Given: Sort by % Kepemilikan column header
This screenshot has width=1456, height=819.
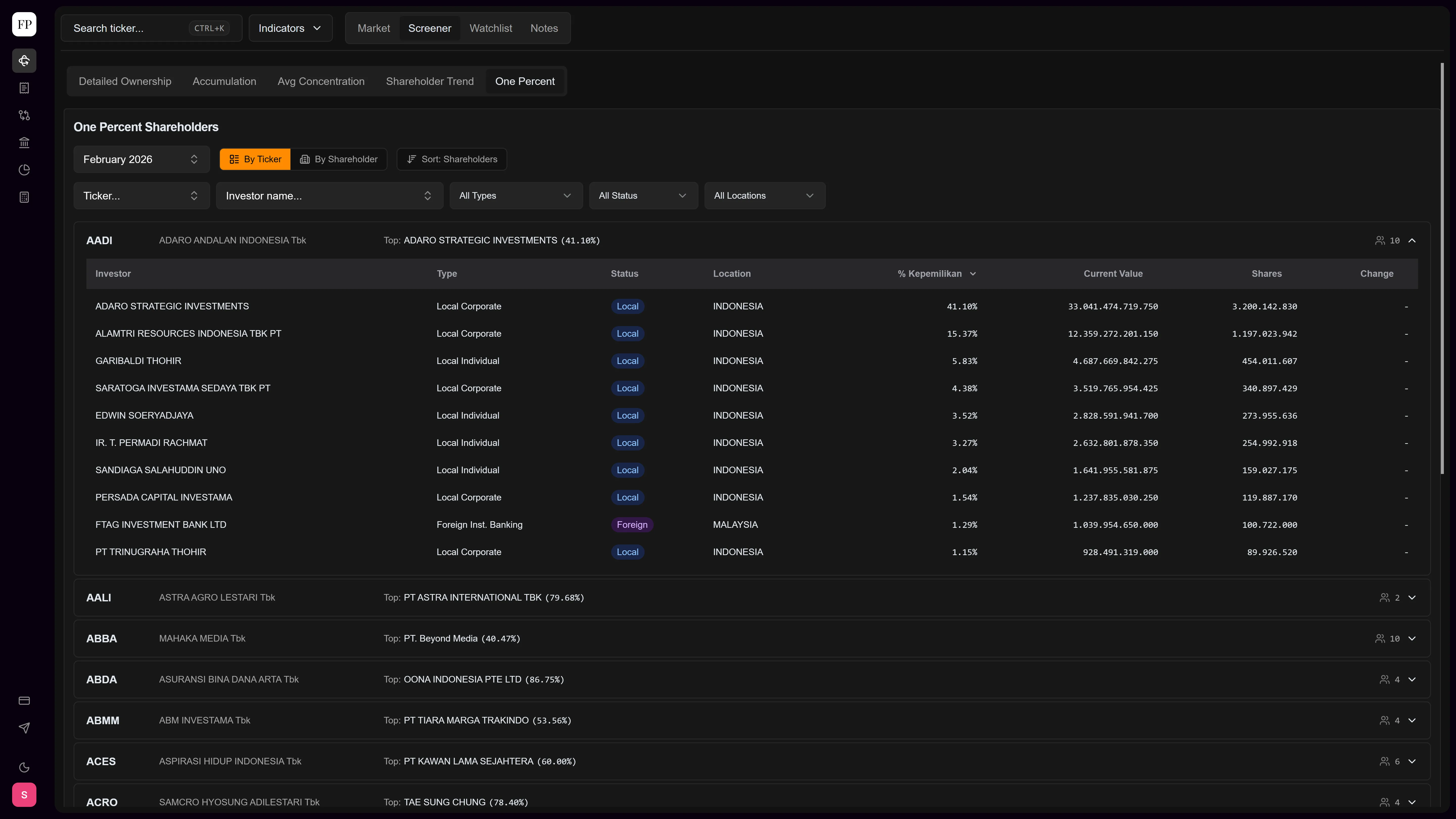Looking at the screenshot, I should (937, 274).
